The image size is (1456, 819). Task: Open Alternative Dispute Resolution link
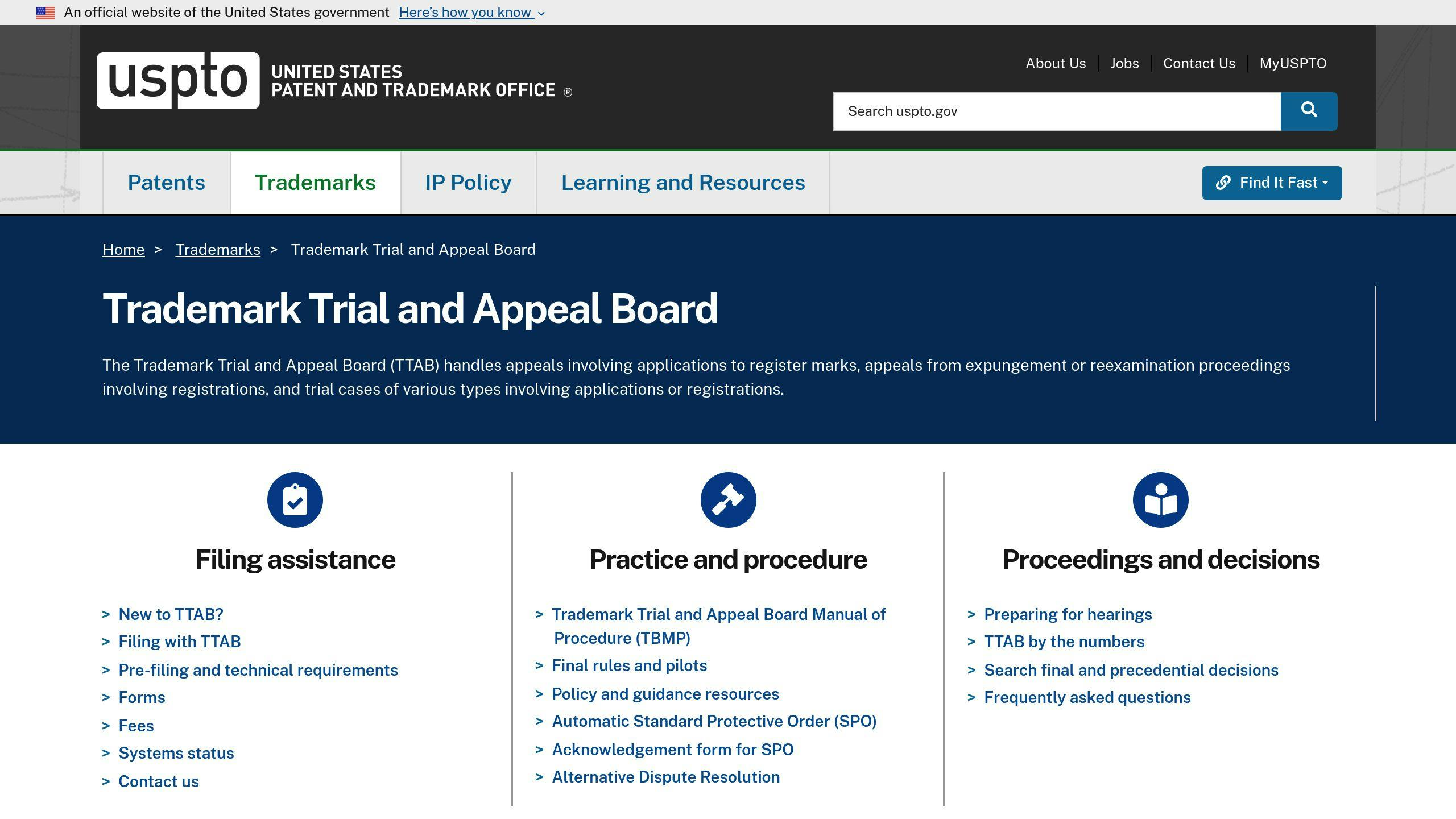pyautogui.click(x=666, y=777)
